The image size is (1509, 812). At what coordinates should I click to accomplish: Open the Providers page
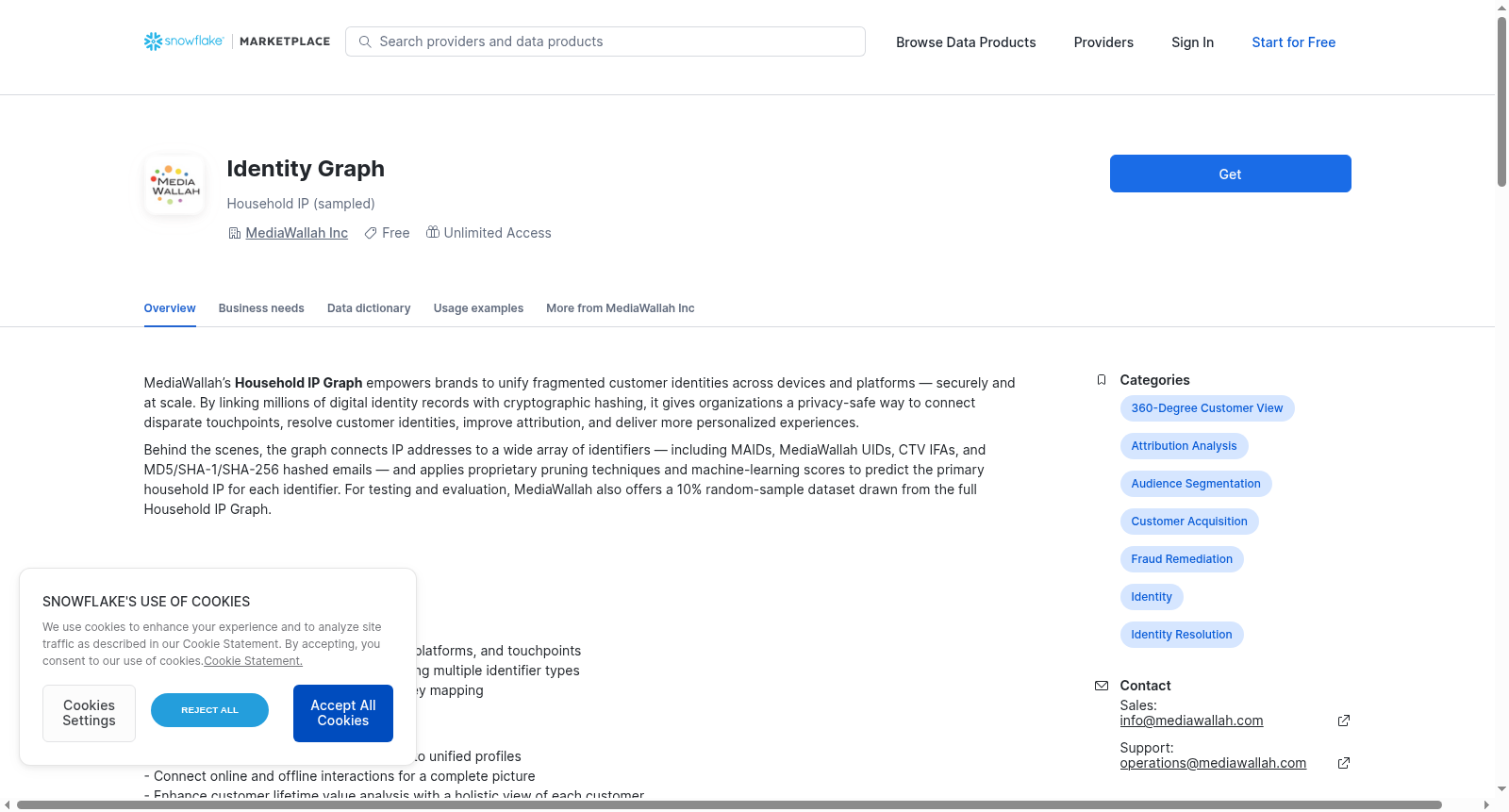[x=1103, y=42]
